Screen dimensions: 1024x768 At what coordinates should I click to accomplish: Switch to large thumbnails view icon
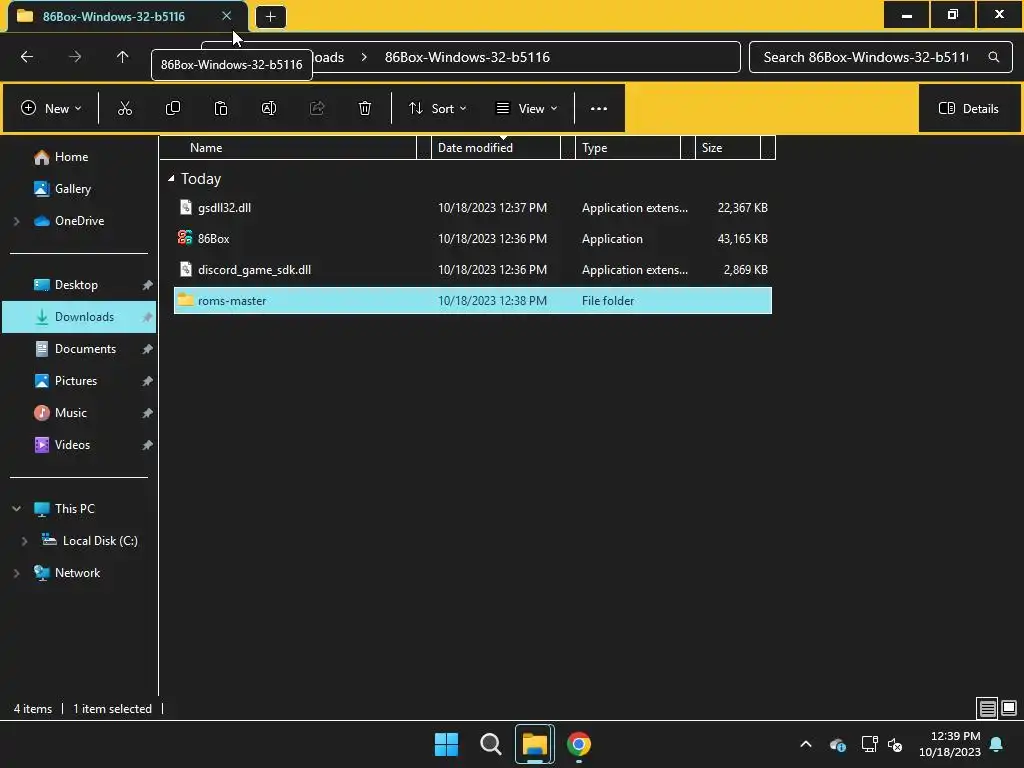[1009, 708]
